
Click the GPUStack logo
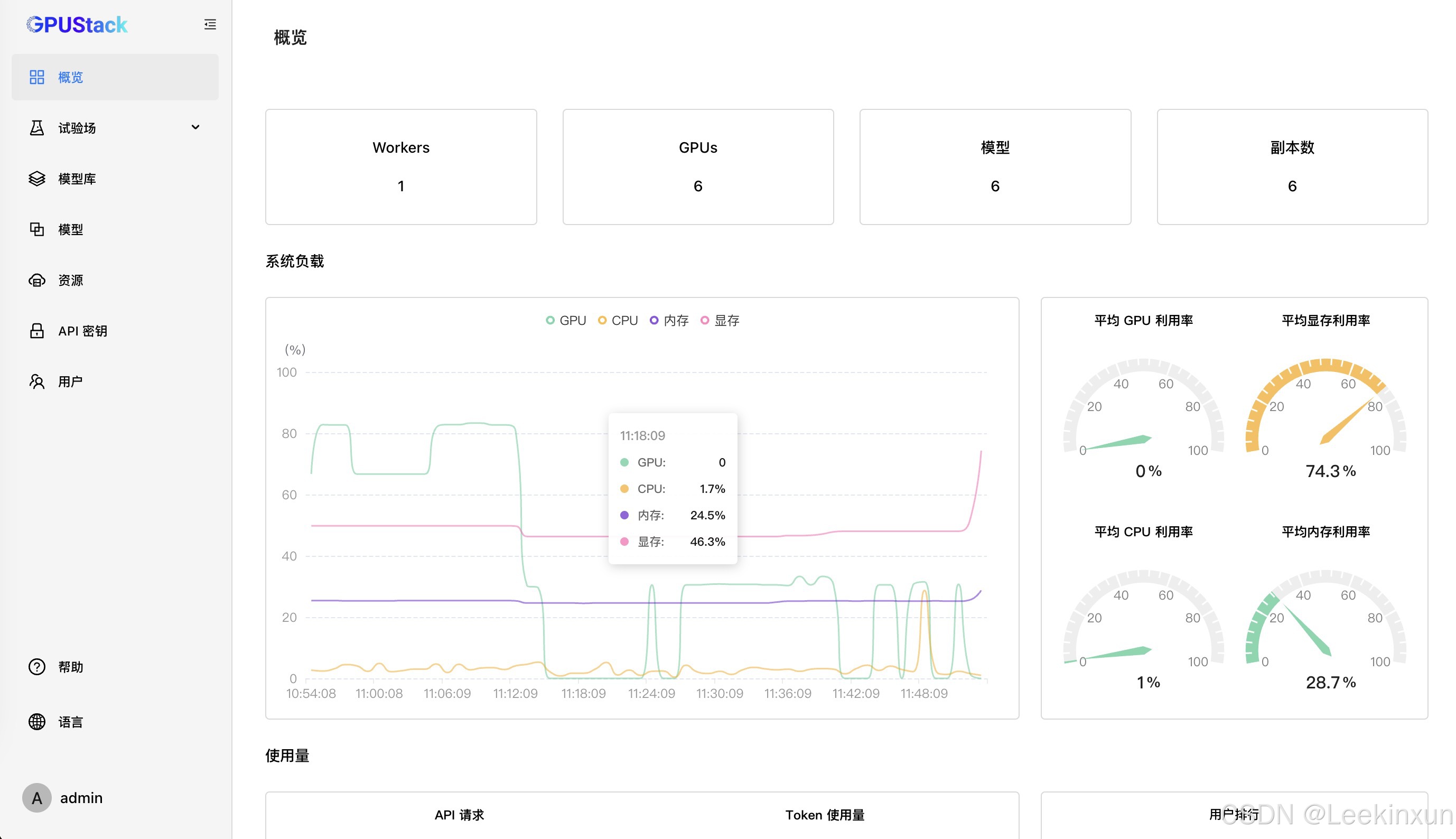[x=77, y=25]
